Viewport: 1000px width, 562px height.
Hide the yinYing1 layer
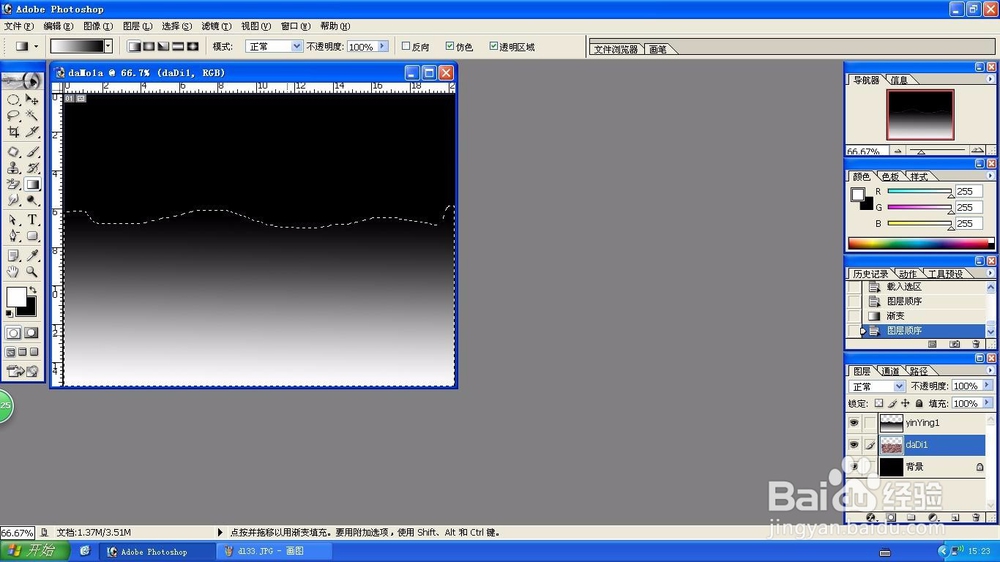[x=854, y=422]
